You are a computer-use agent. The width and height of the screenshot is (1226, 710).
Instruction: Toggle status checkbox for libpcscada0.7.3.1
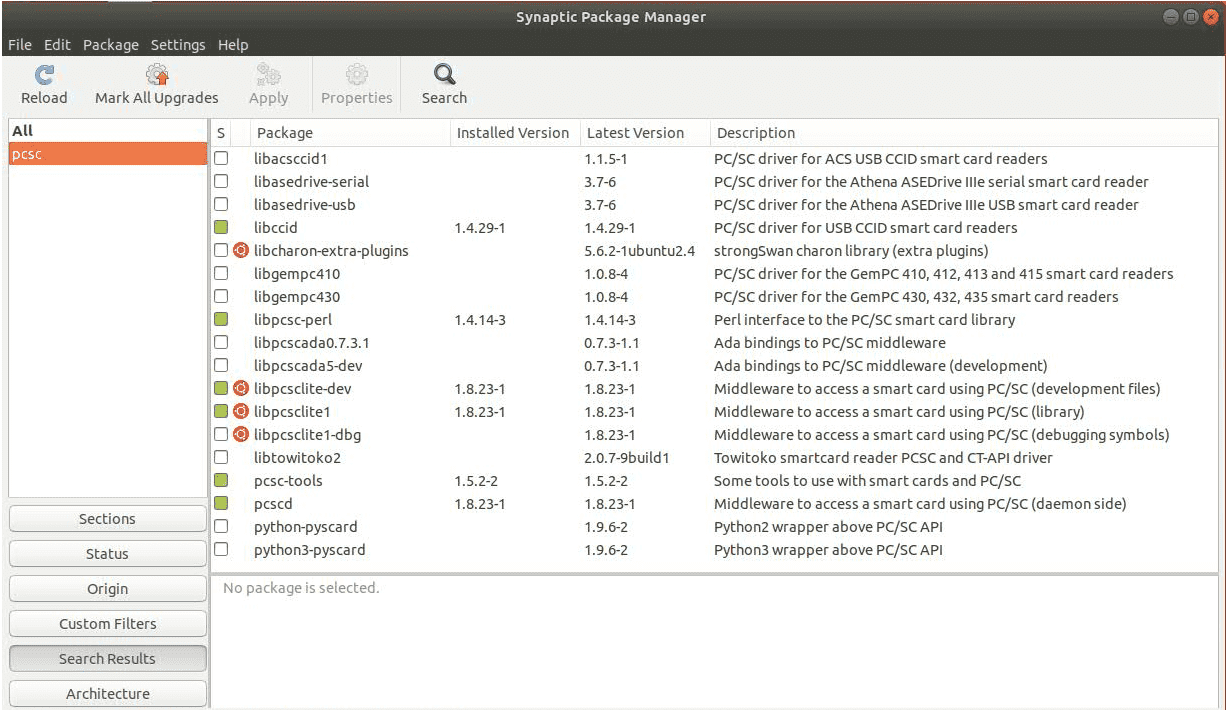[x=221, y=343]
